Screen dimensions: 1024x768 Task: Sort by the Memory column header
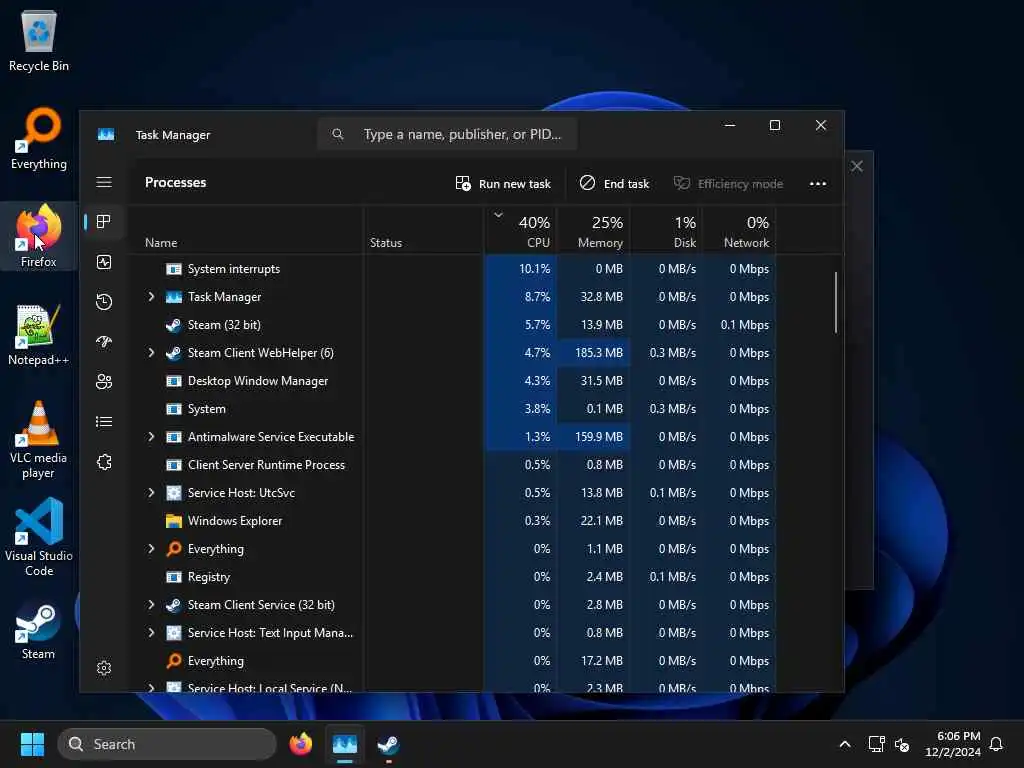[593, 231]
